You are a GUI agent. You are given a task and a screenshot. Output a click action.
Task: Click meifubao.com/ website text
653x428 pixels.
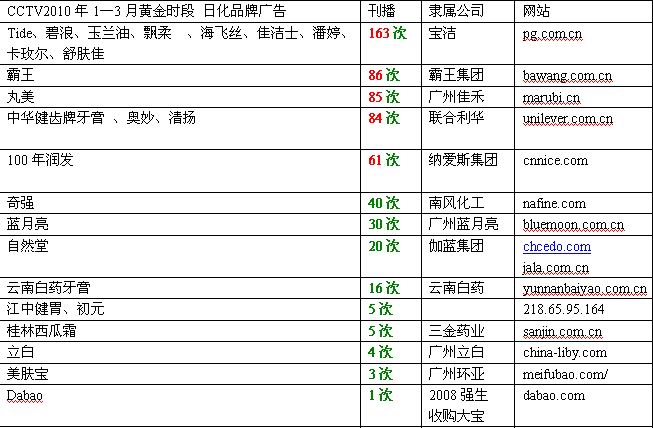coord(565,374)
